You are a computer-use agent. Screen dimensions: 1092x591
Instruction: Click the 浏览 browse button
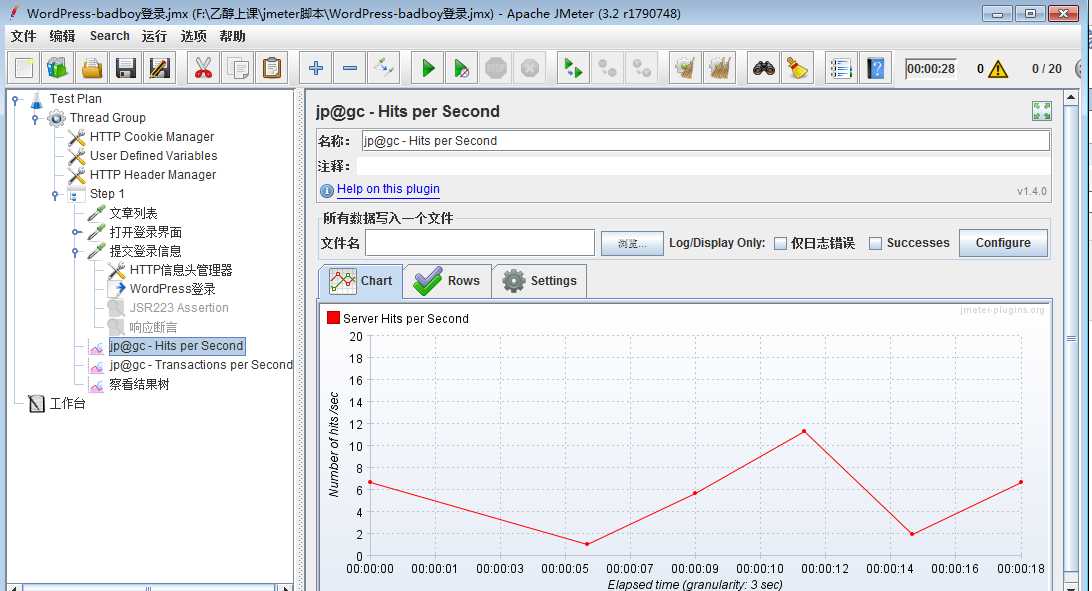click(x=632, y=243)
